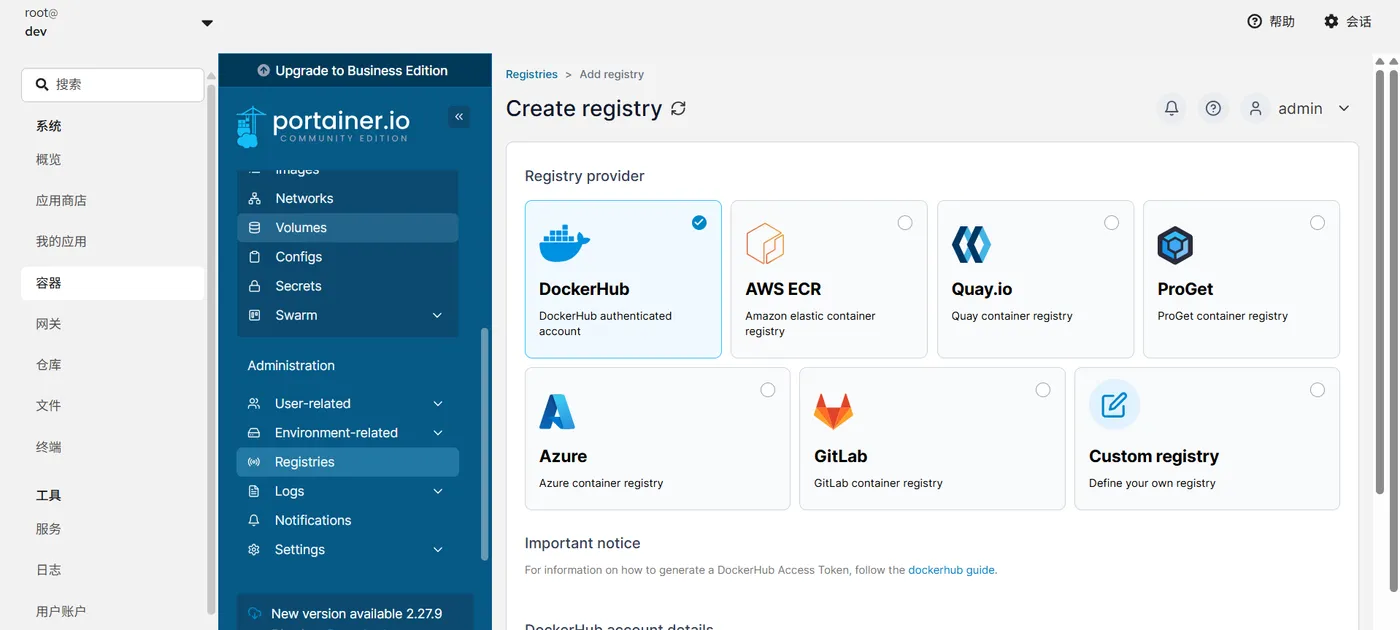Click the Environment-related drive icon

click(x=254, y=433)
